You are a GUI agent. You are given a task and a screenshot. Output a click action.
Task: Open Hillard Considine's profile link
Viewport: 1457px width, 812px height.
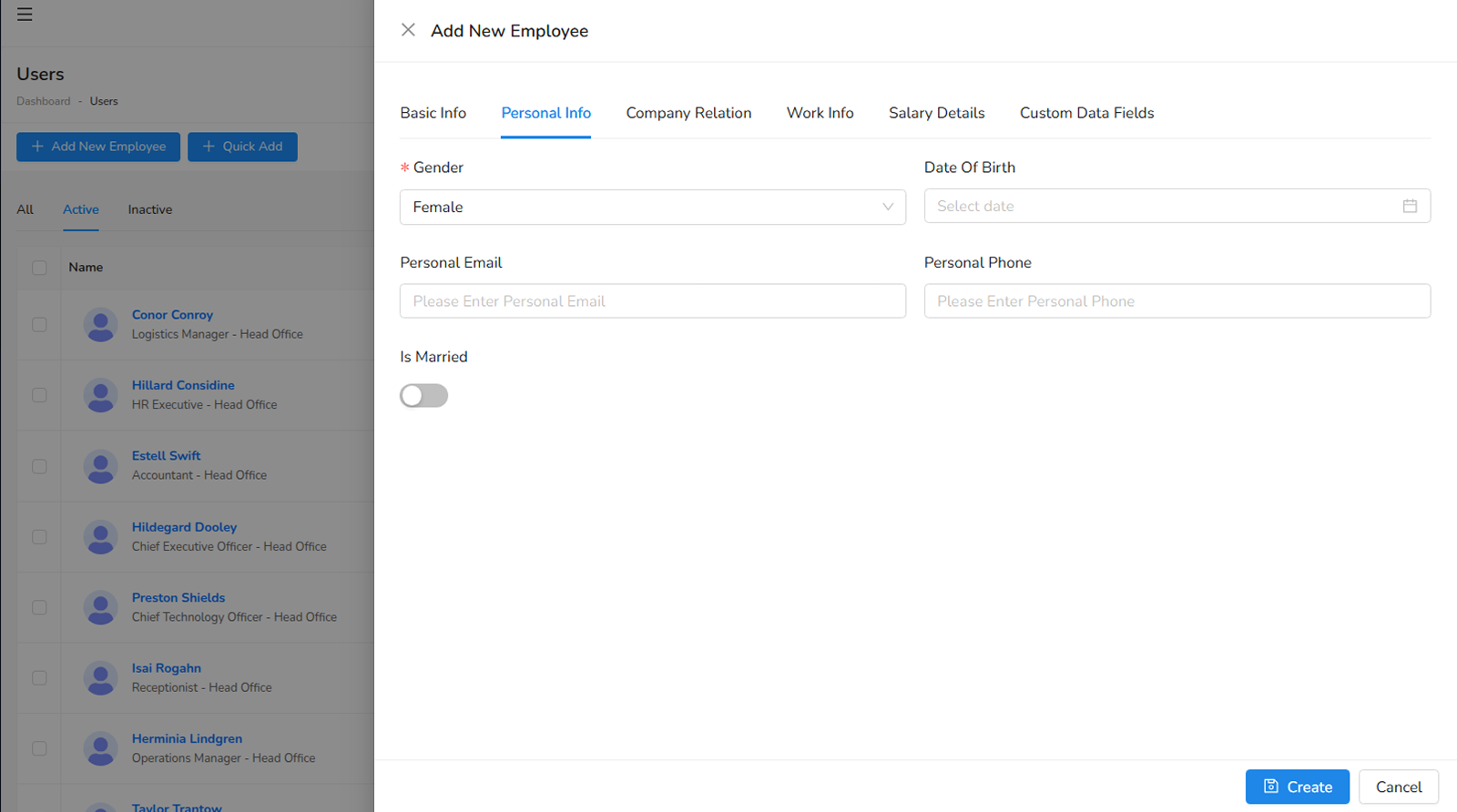coord(183,385)
